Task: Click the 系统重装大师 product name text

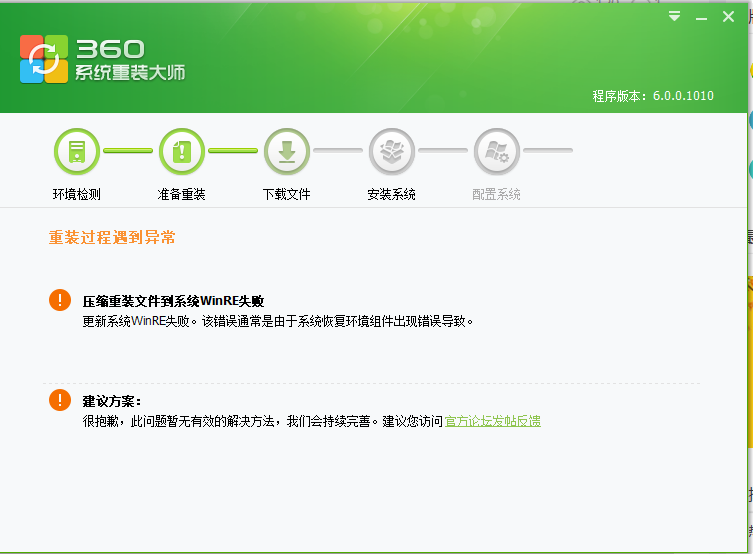Action: tap(130, 73)
